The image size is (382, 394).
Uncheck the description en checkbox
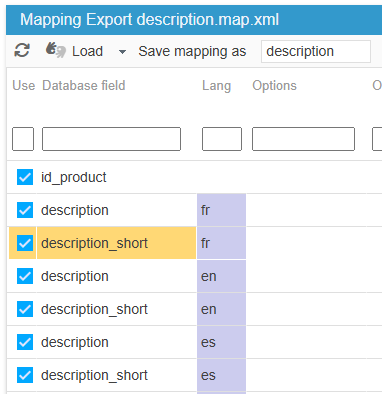25,276
